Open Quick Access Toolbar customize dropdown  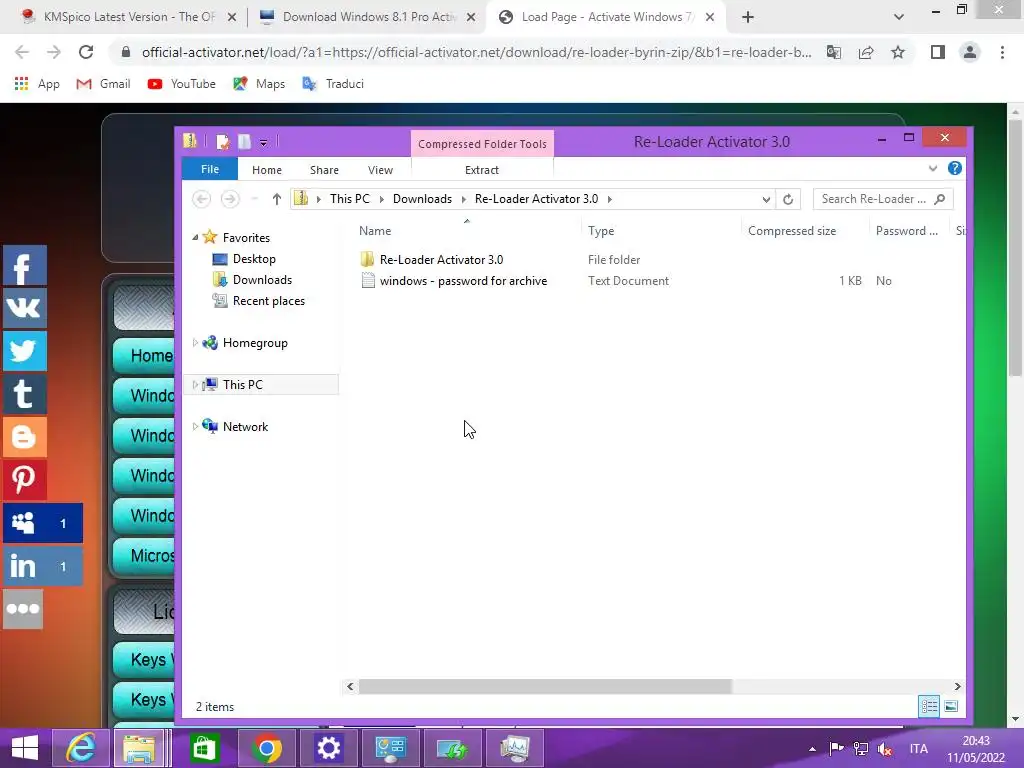263,142
